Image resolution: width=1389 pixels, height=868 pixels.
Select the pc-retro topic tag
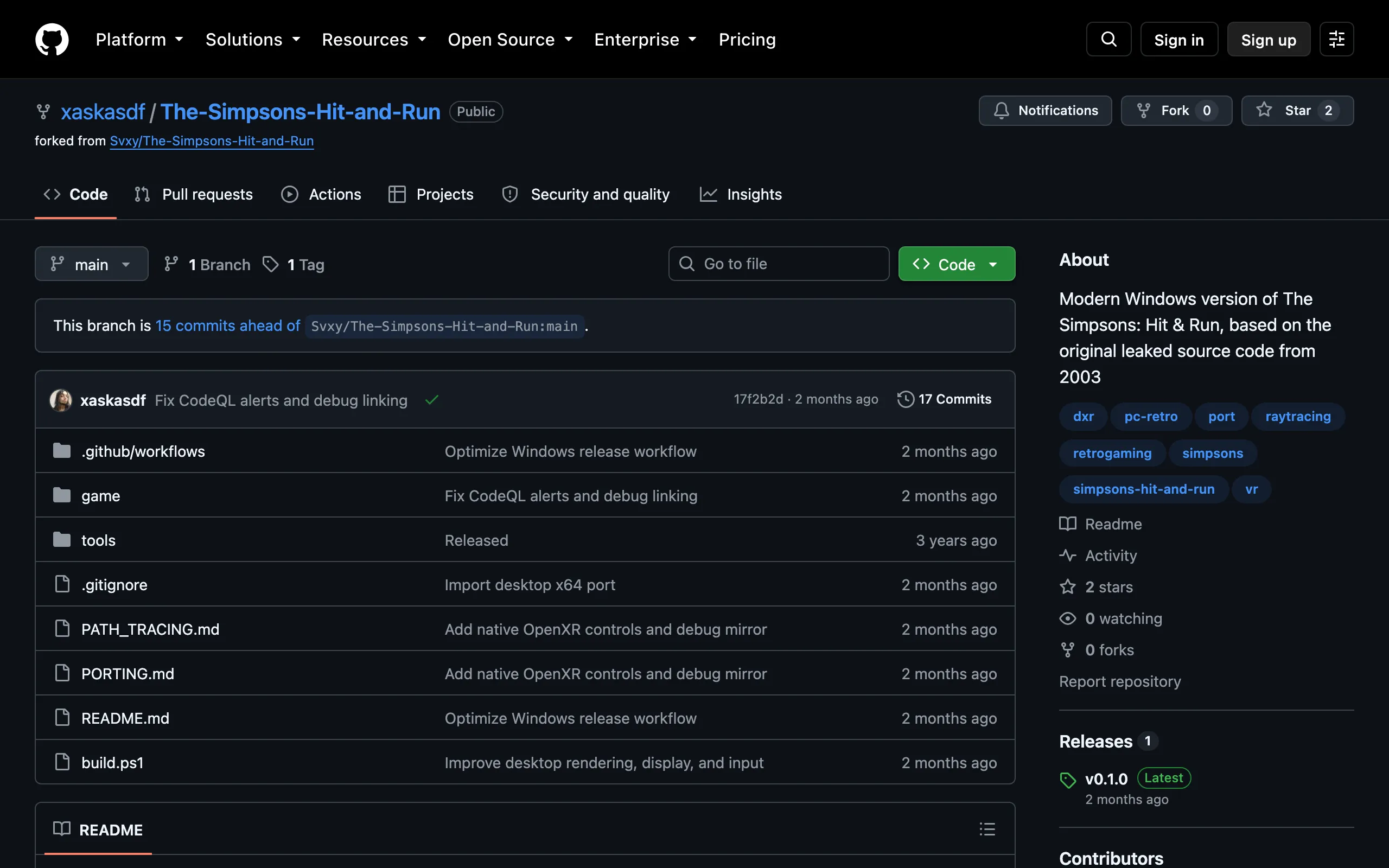[x=1151, y=416]
